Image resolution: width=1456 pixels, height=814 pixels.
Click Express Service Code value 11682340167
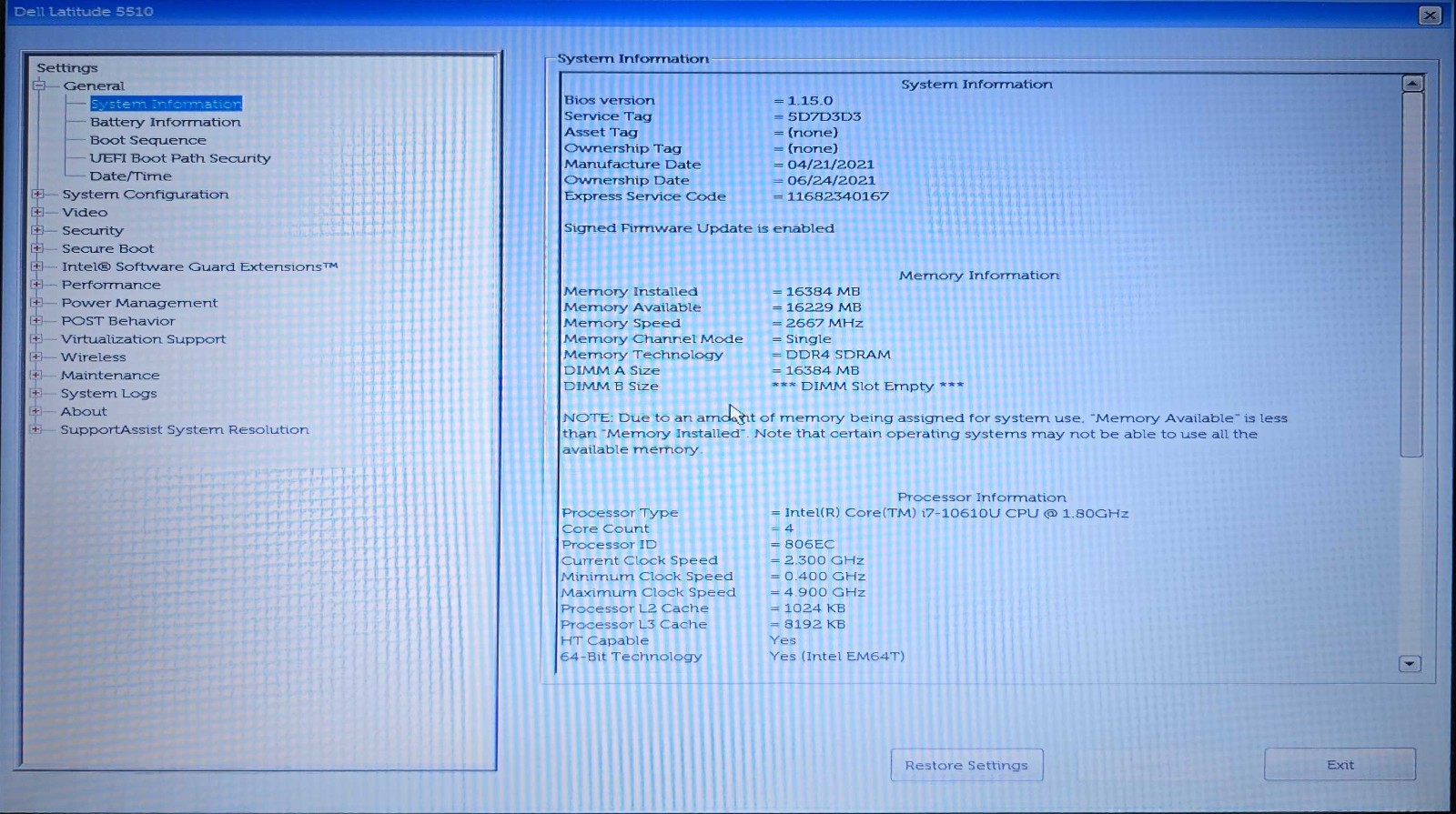(x=838, y=196)
